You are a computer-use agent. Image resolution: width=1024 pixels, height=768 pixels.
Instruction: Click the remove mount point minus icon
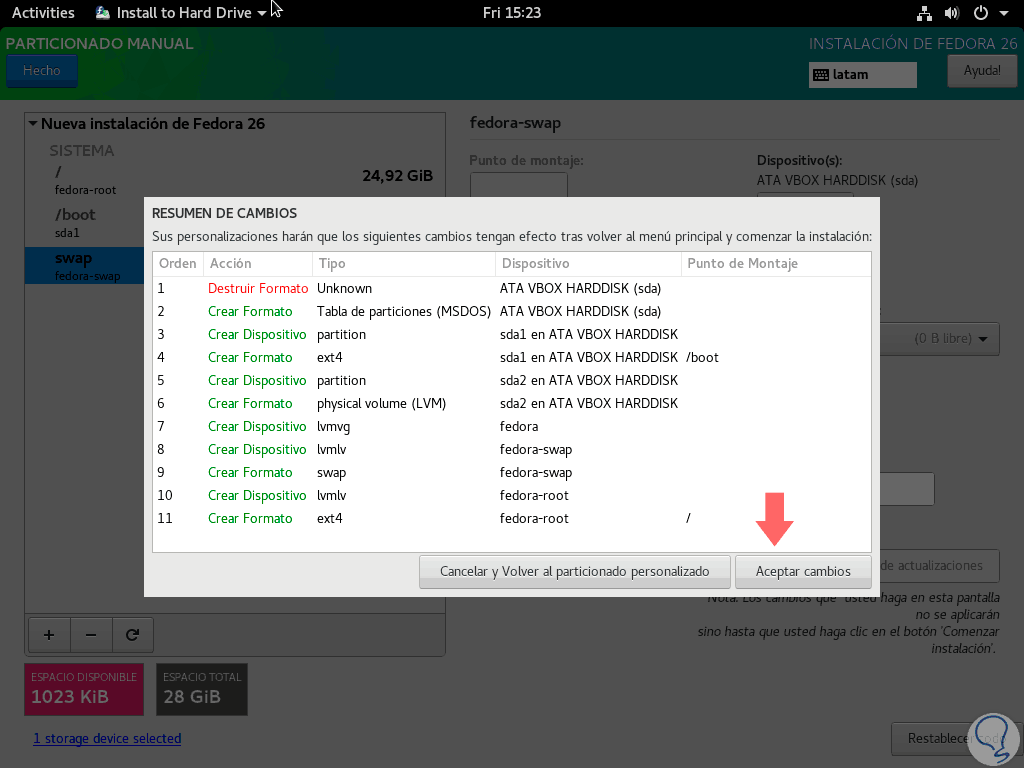(91, 635)
